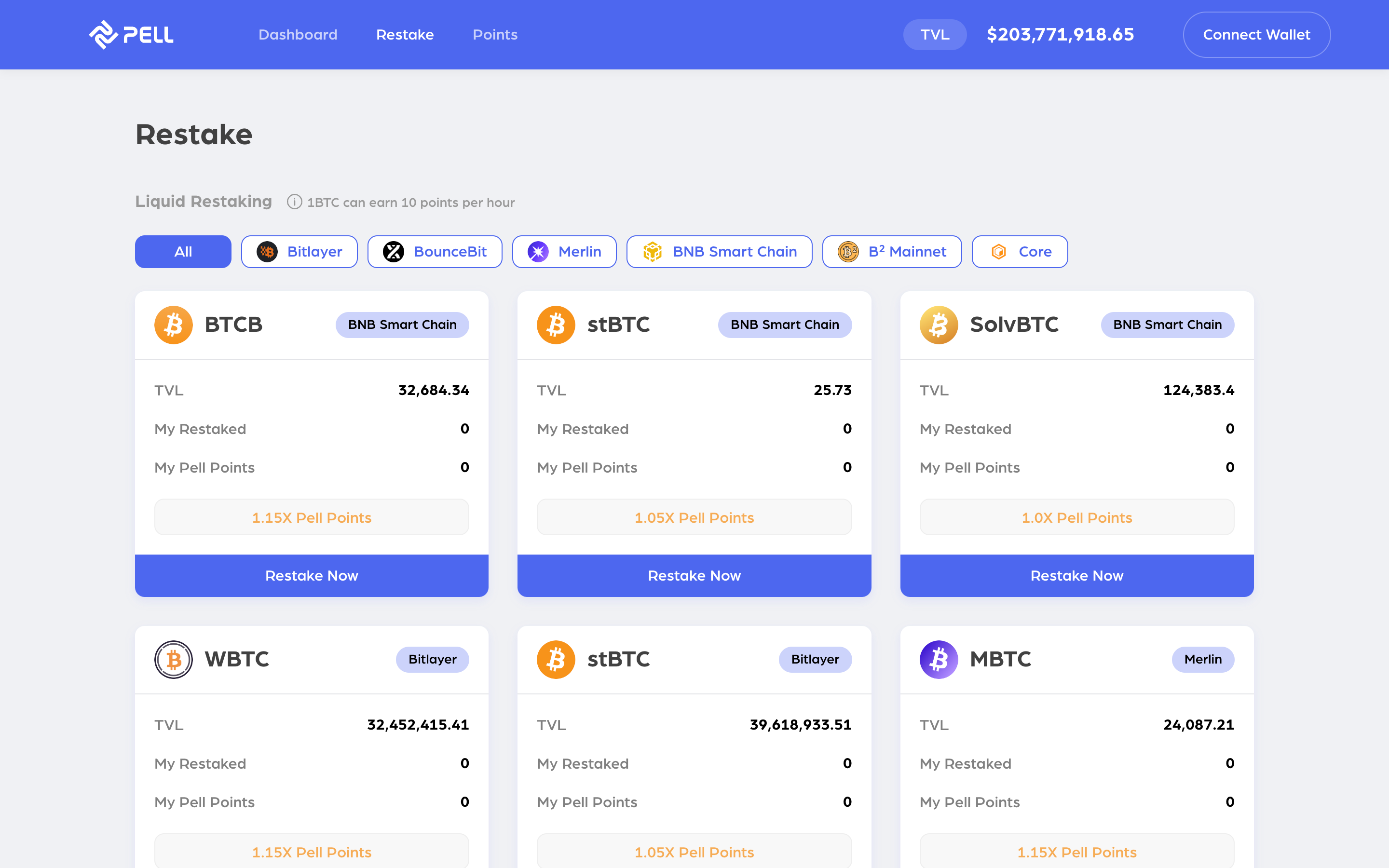The image size is (1389, 868).
Task: Click the Bitlayer stBTC coin icon
Action: coord(556,660)
